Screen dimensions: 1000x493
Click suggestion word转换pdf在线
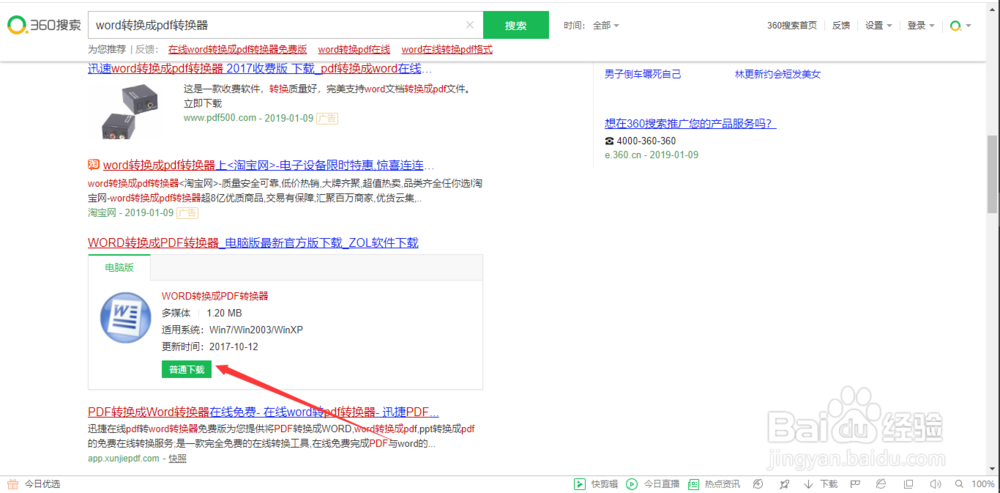click(x=354, y=49)
